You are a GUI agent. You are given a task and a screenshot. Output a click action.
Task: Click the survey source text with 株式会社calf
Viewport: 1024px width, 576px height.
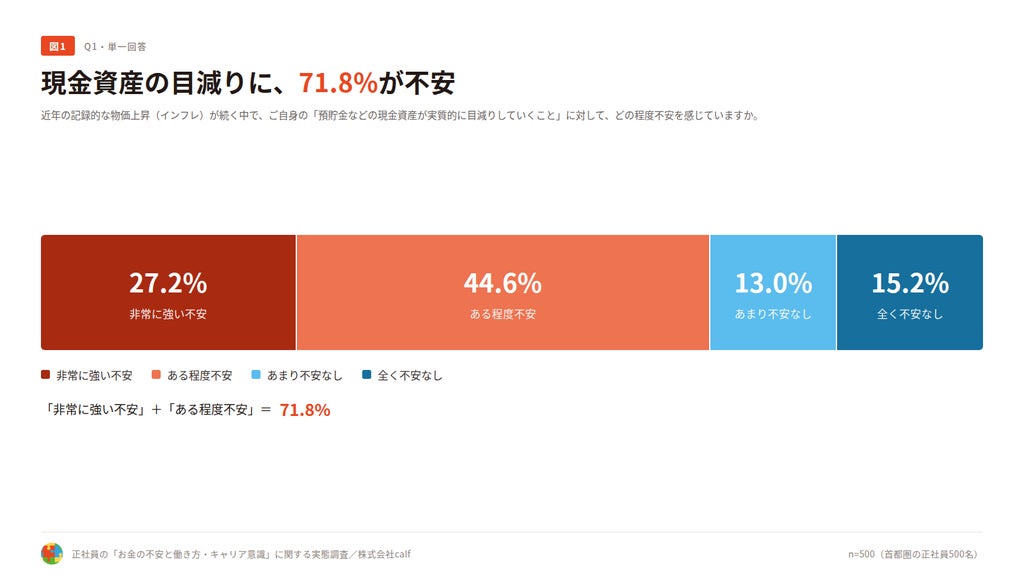pyautogui.click(x=241, y=554)
